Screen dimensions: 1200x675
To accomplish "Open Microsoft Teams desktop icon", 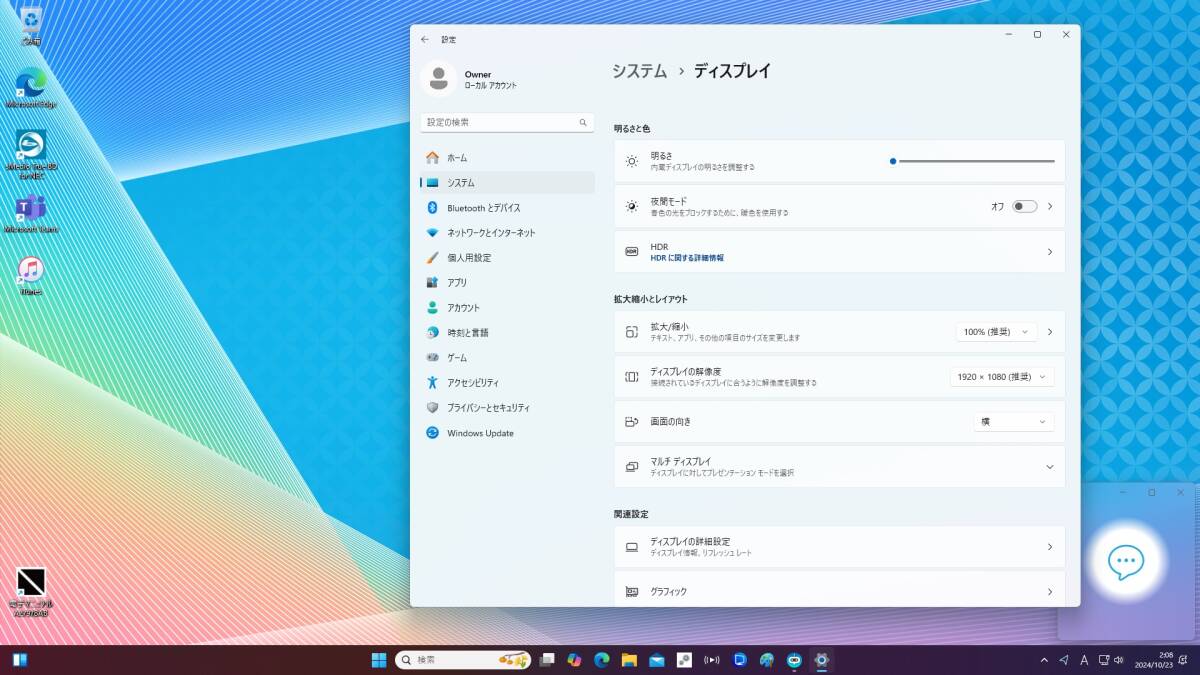I will pyautogui.click(x=31, y=210).
